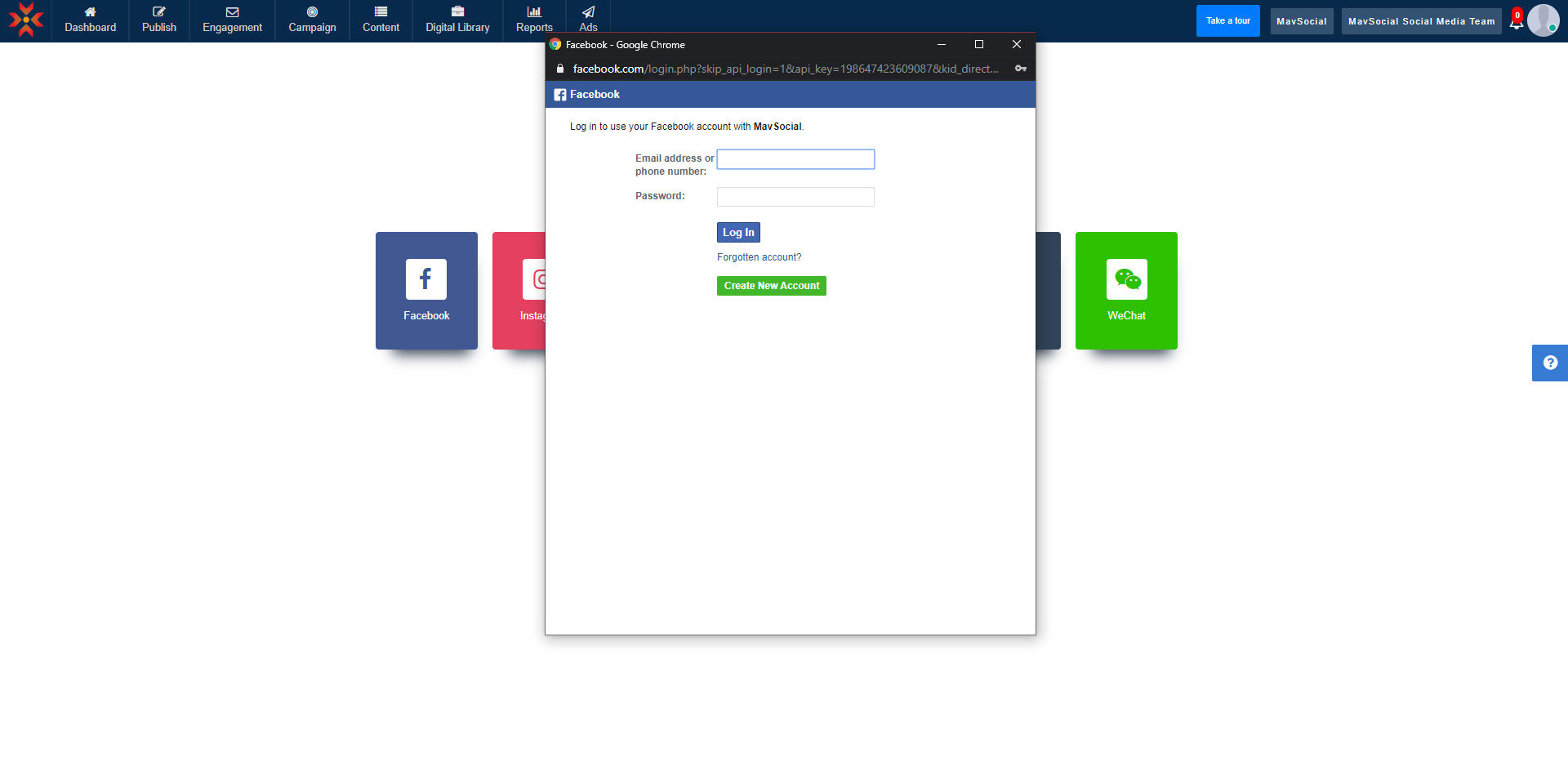
Task: Select the Facebook network tile
Action: tap(426, 291)
